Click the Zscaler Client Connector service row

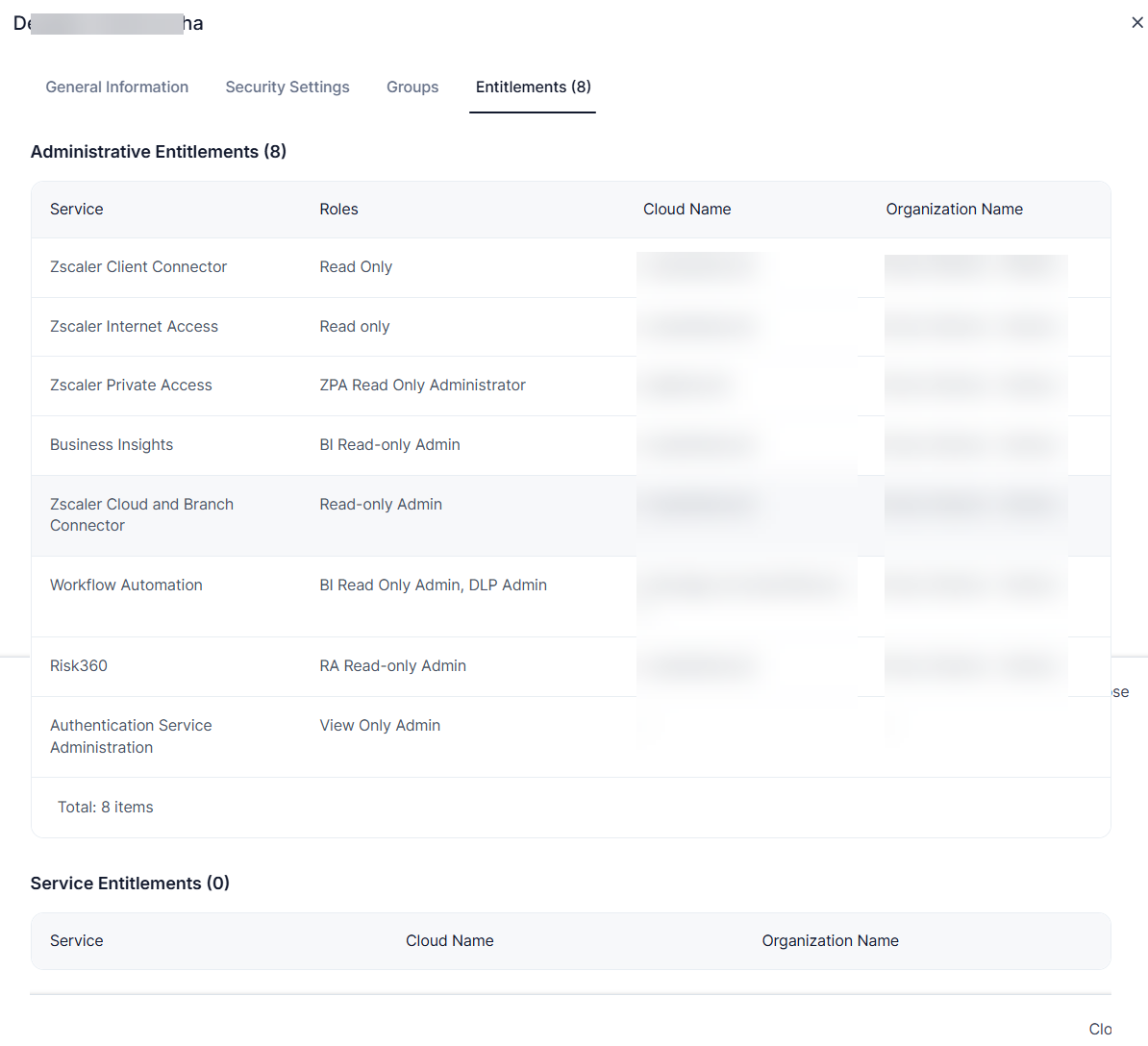[571, 267]
